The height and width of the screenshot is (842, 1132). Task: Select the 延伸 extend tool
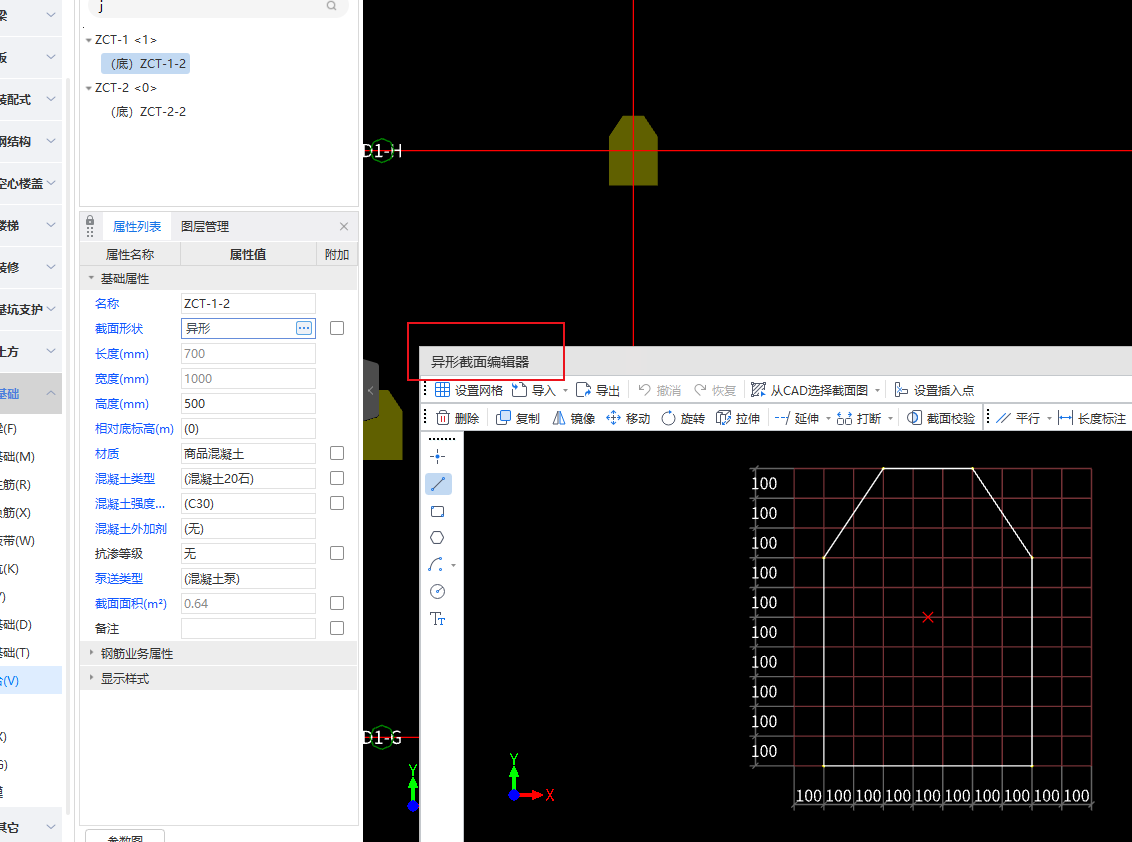point(796,418)
